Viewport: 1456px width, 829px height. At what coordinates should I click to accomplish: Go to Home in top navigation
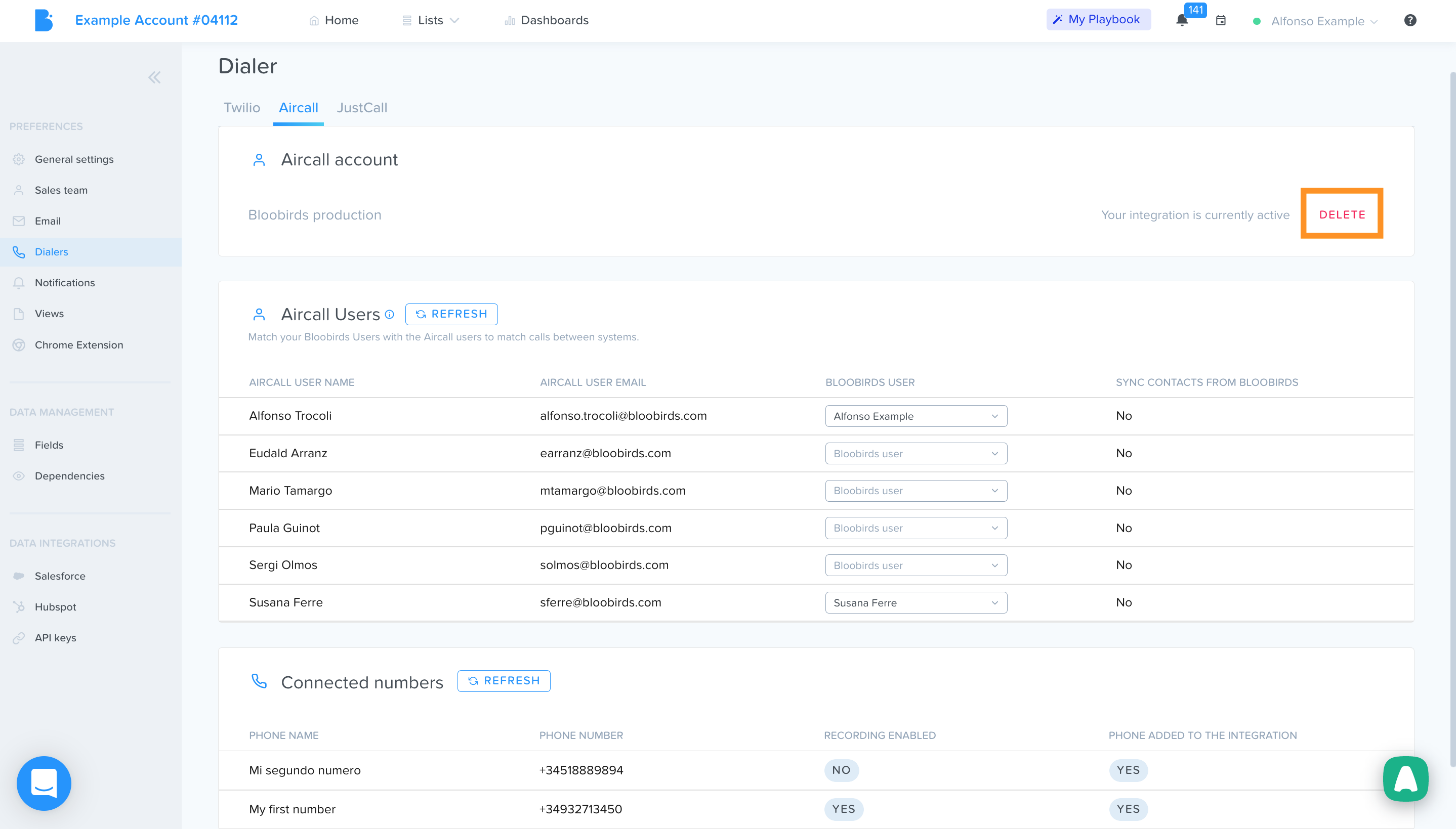click(334, 21)
